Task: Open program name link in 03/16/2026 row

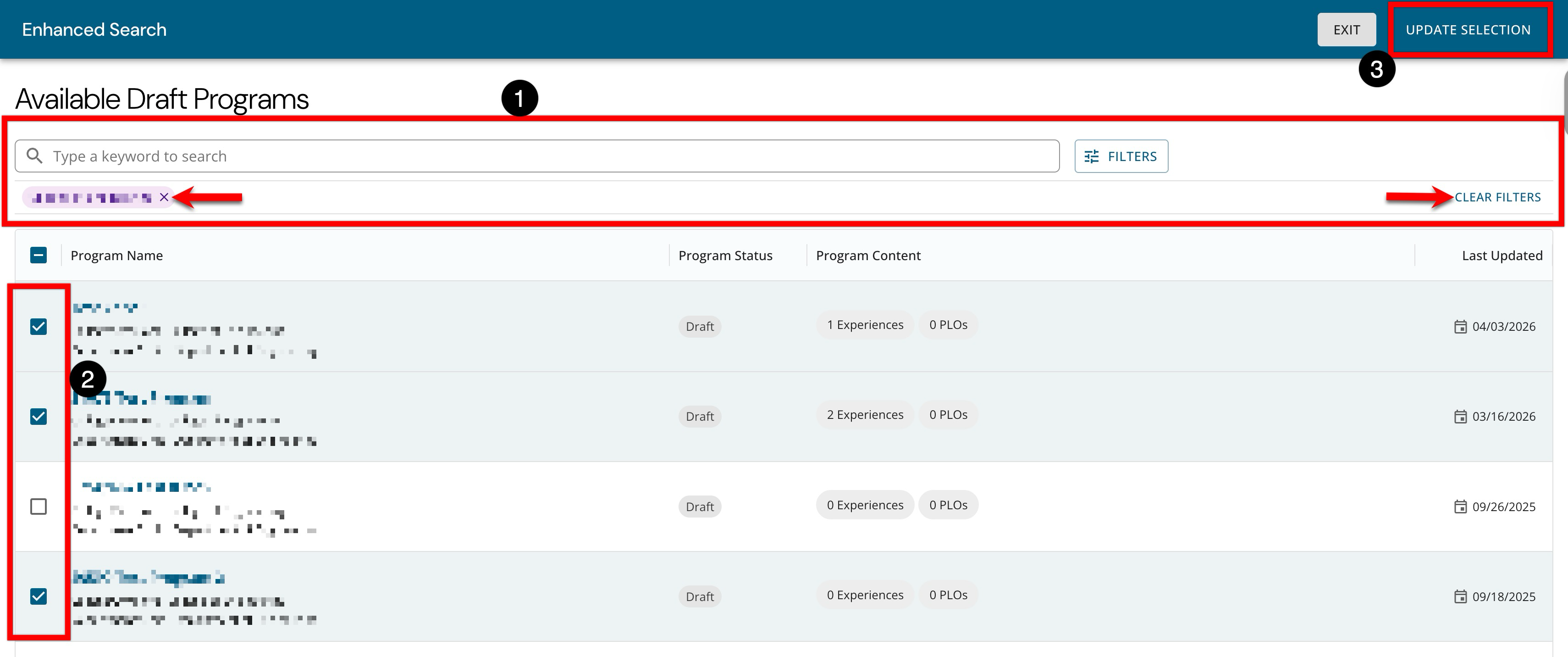Action: pos(142,399)
